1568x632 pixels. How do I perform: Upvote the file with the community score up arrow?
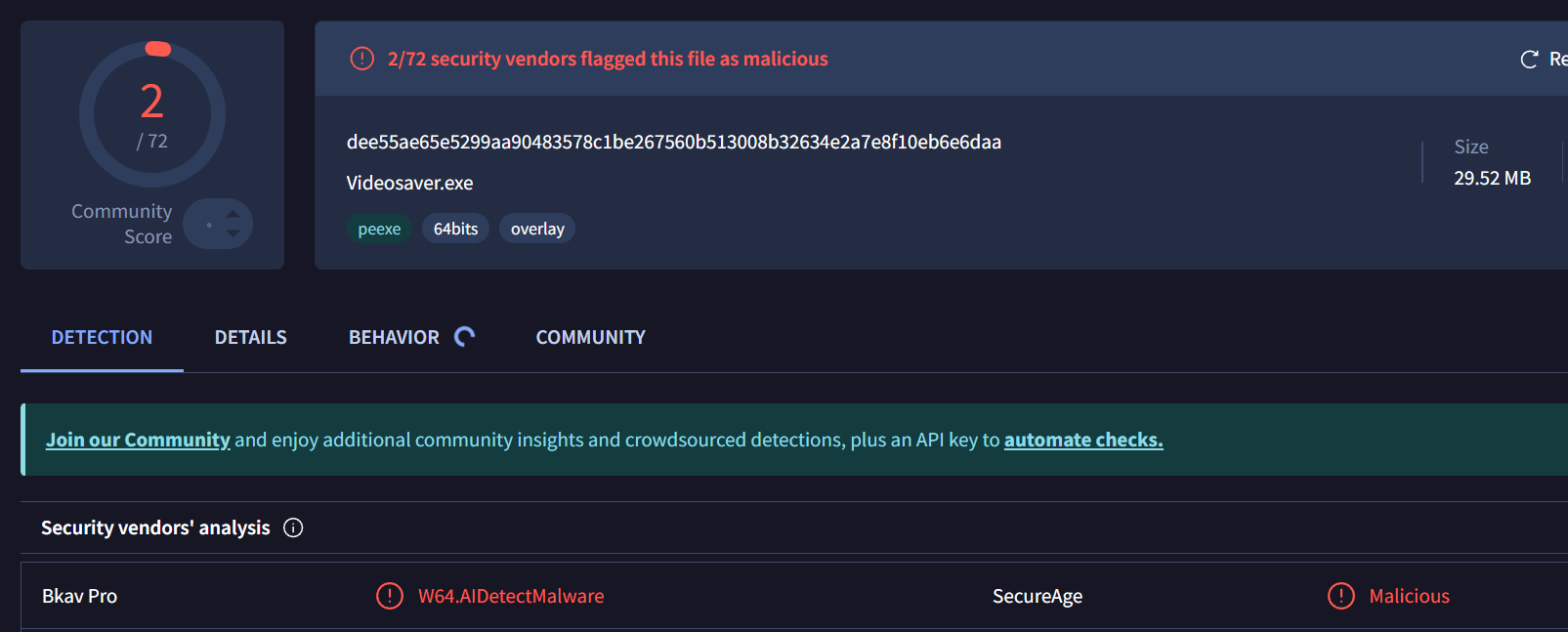[233, 214]
